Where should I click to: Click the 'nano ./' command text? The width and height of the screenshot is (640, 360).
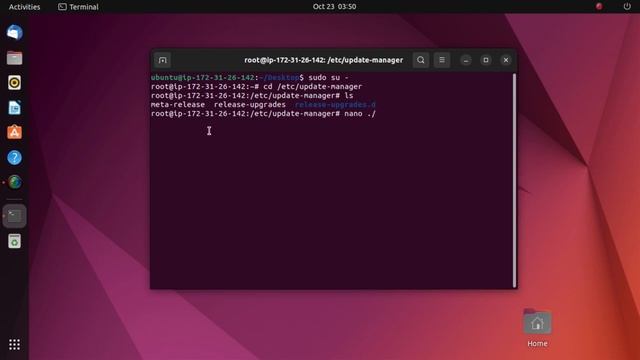pos(360,113)
